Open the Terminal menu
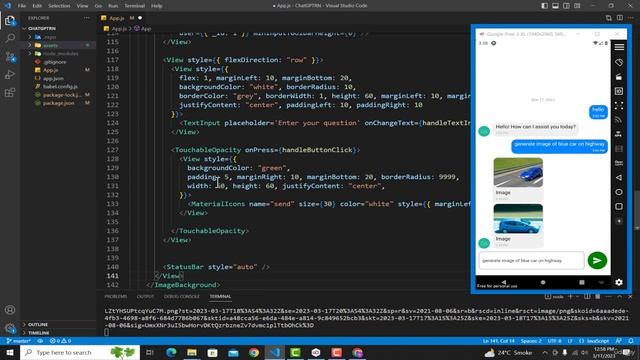The width and height of the screenshot is (640, 360). tap(135, 6)
